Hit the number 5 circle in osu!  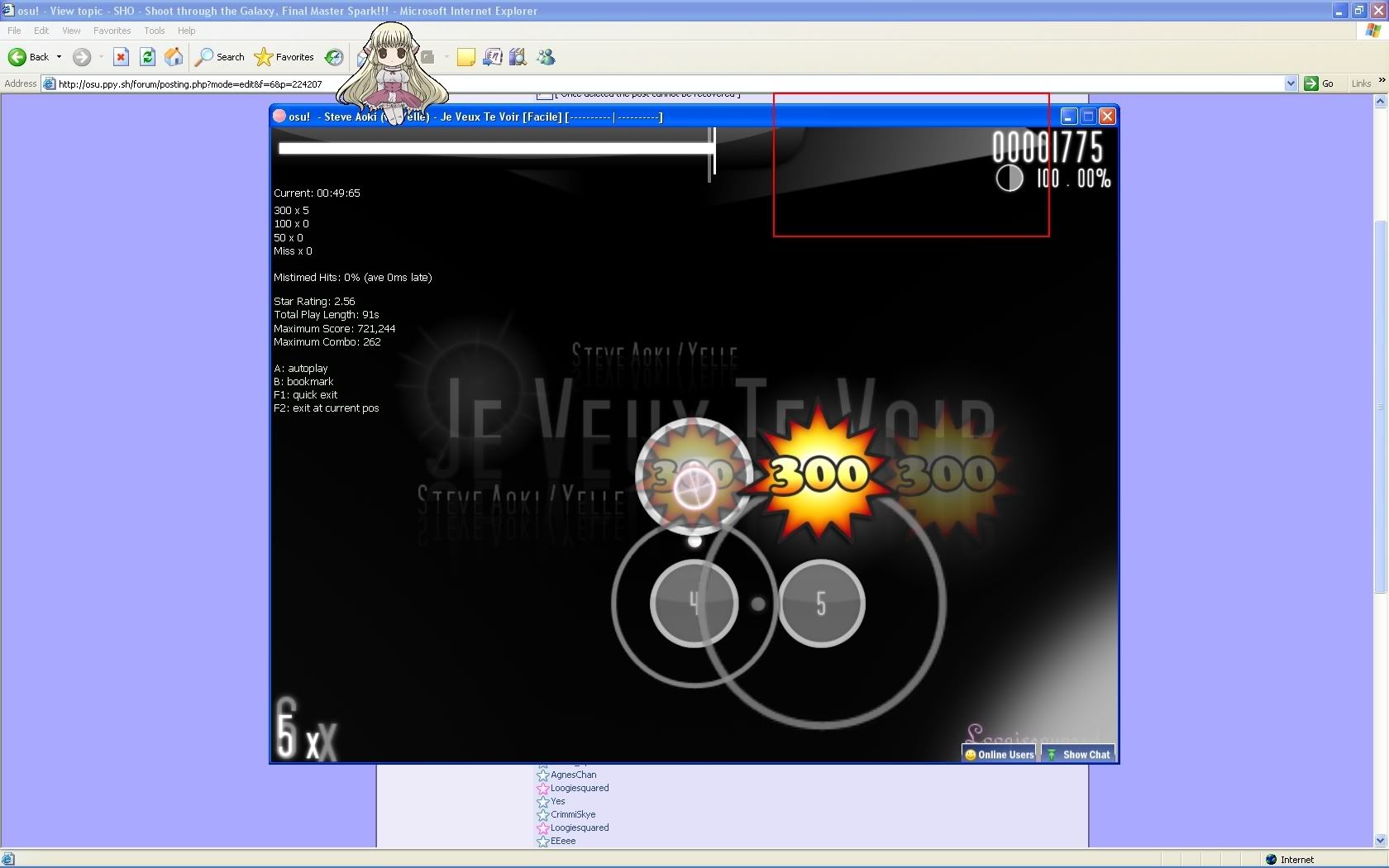click(x=821, y=603)
